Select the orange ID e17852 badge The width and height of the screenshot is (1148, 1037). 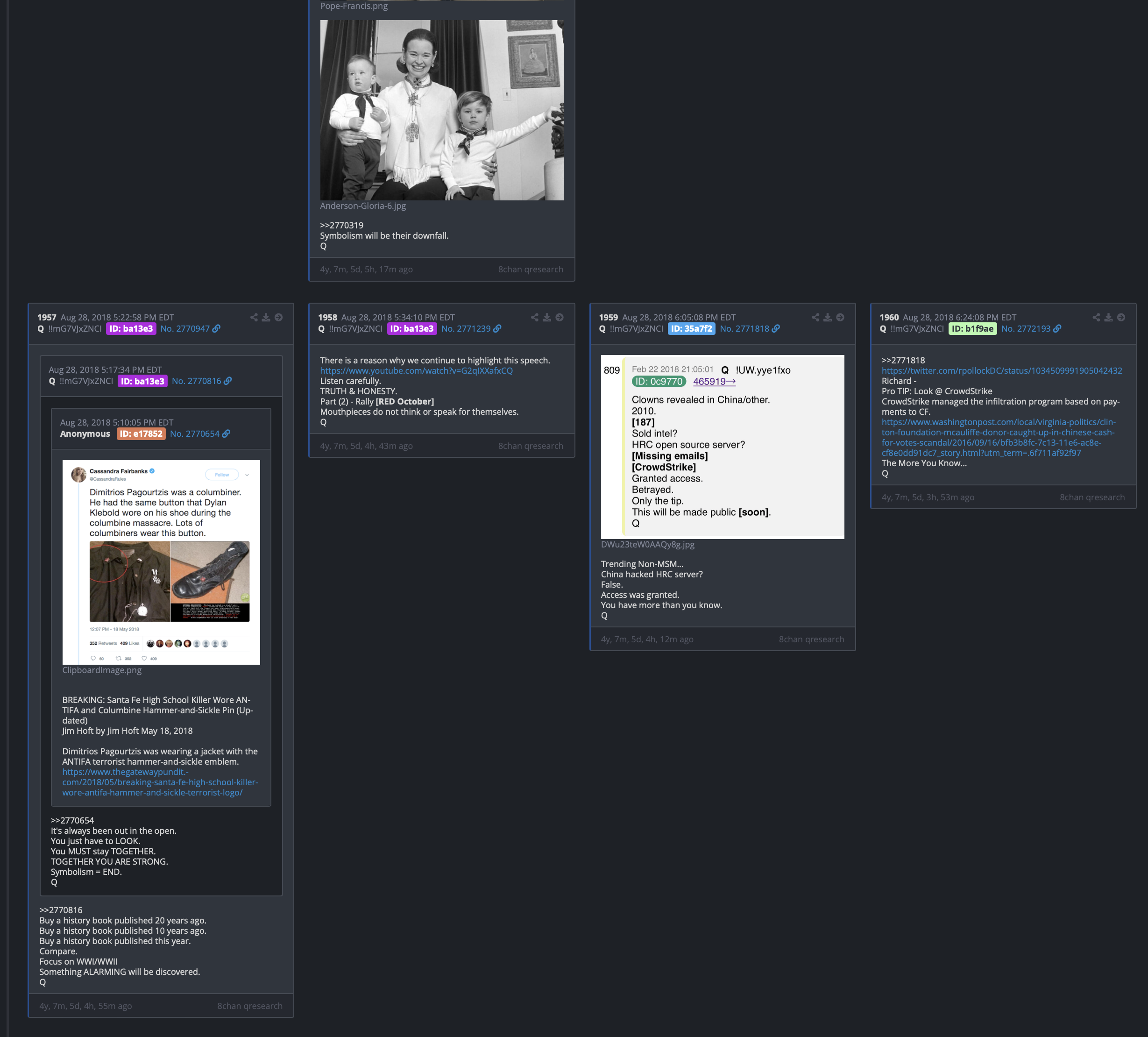click(x=141, y=433)
